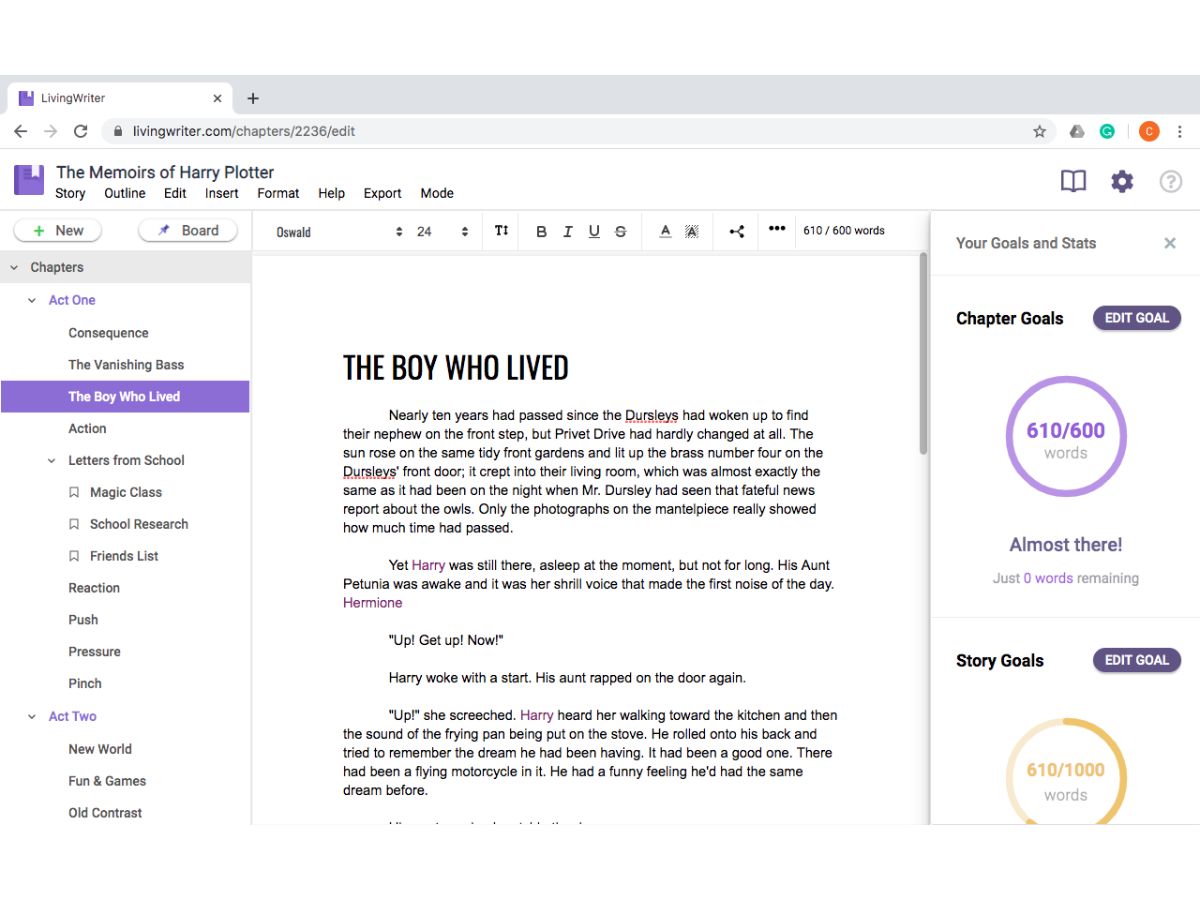Toggle italic formatting in editor toolbar

[567, 231]
